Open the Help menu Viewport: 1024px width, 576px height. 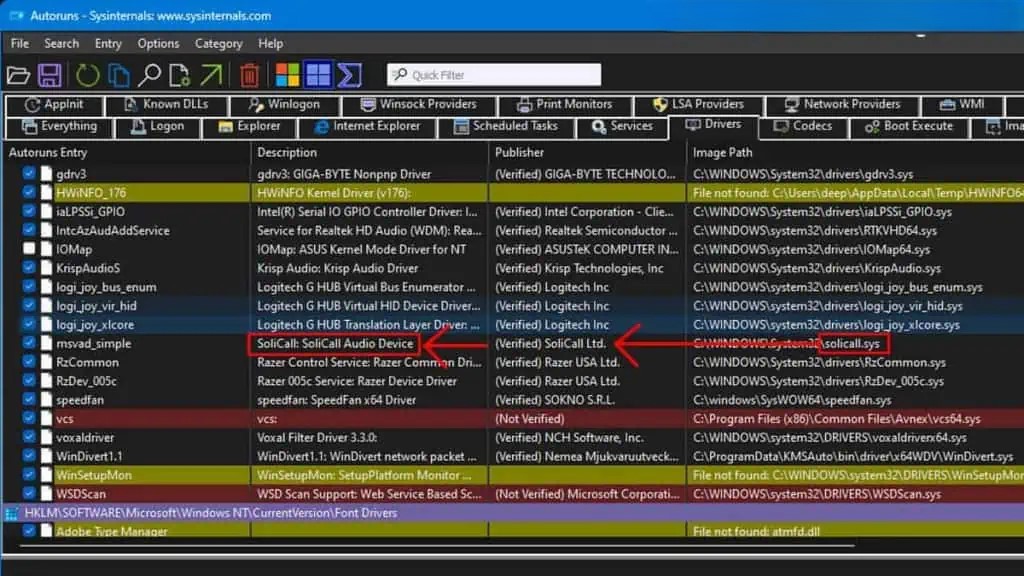click(270, 44)
